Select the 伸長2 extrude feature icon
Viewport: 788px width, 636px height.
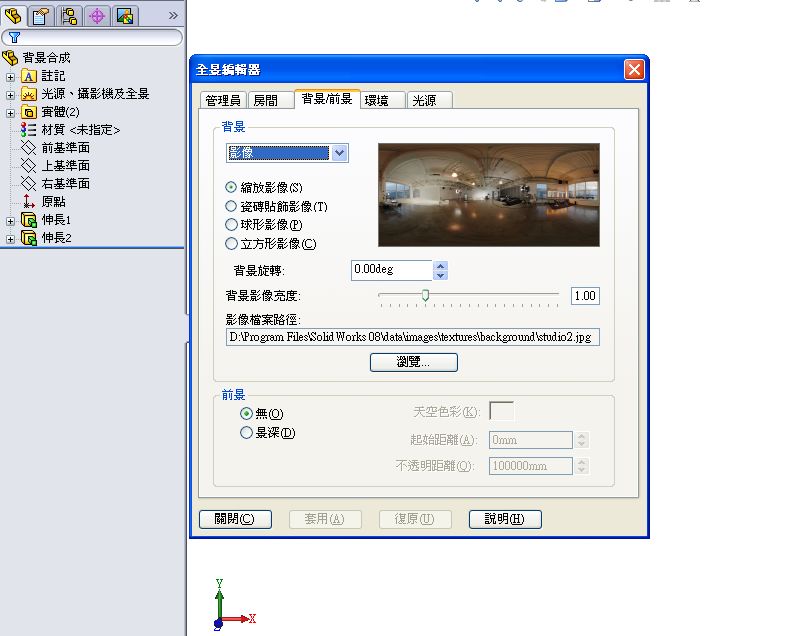(29, 238)
